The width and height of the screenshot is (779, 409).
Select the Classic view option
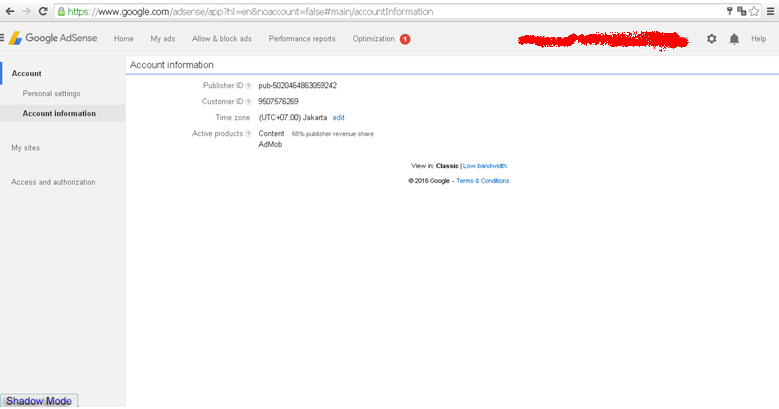click(x=447, y=166)
